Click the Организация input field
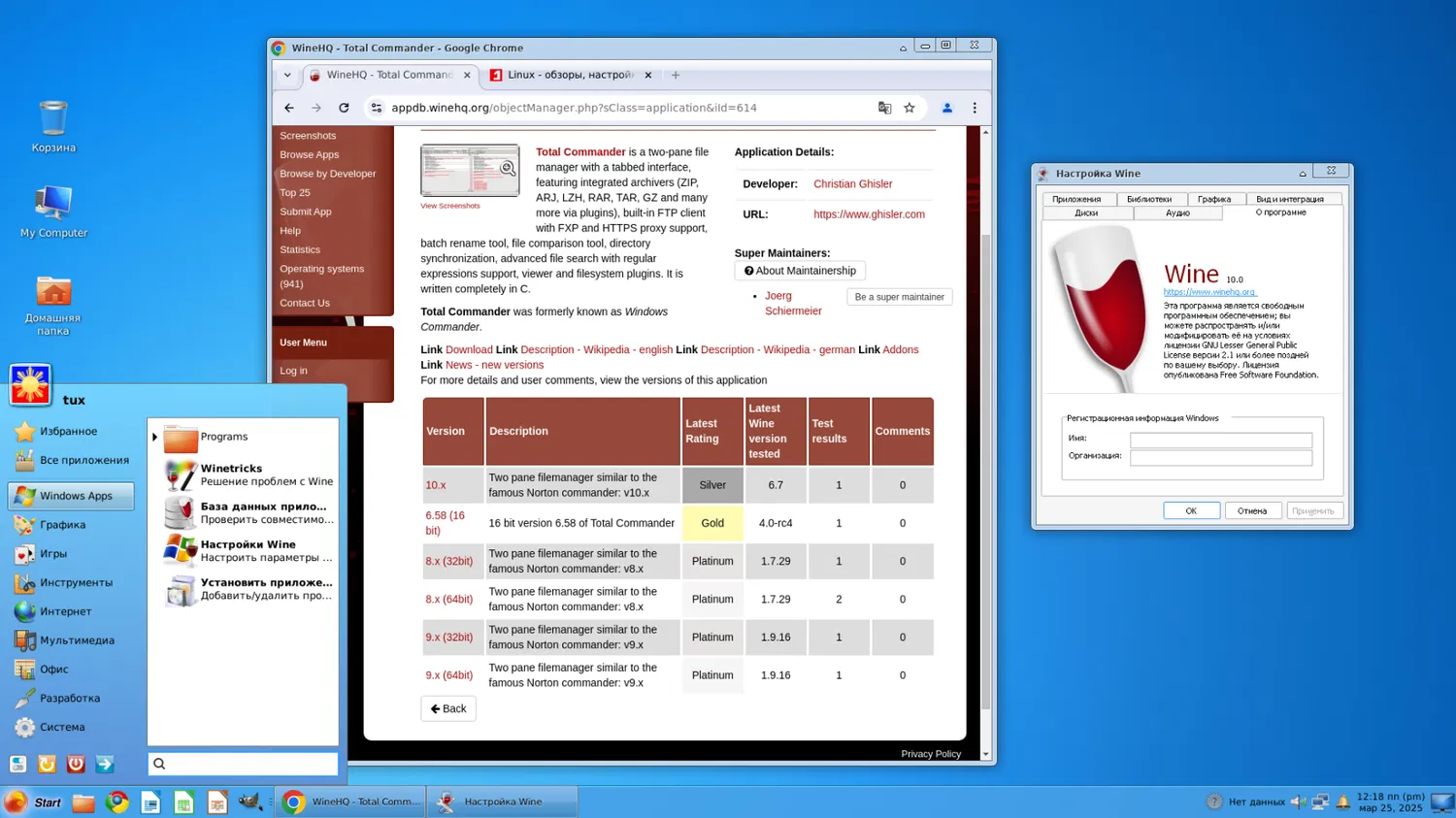 [1221, 457]
